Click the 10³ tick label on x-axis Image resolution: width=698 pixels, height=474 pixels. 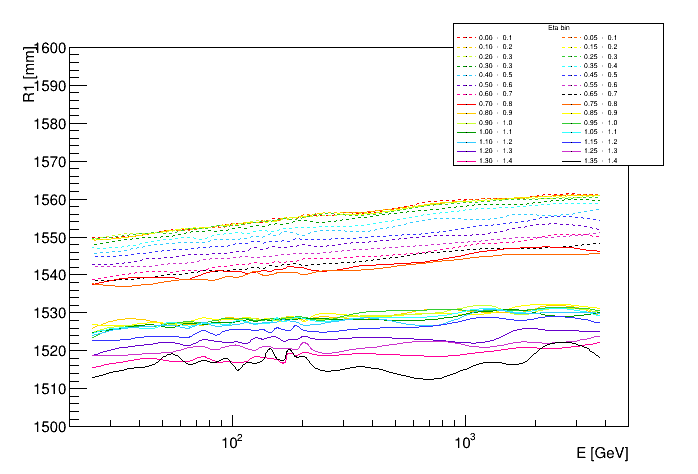[464, 440]
